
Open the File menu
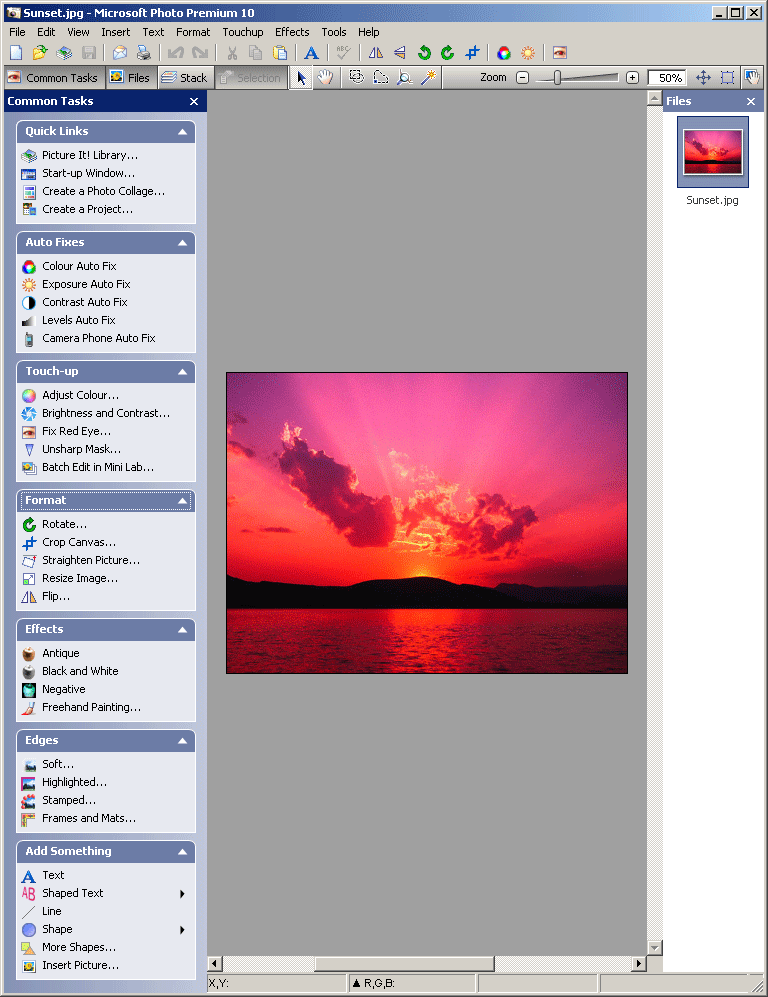click(x=17, y=32)
